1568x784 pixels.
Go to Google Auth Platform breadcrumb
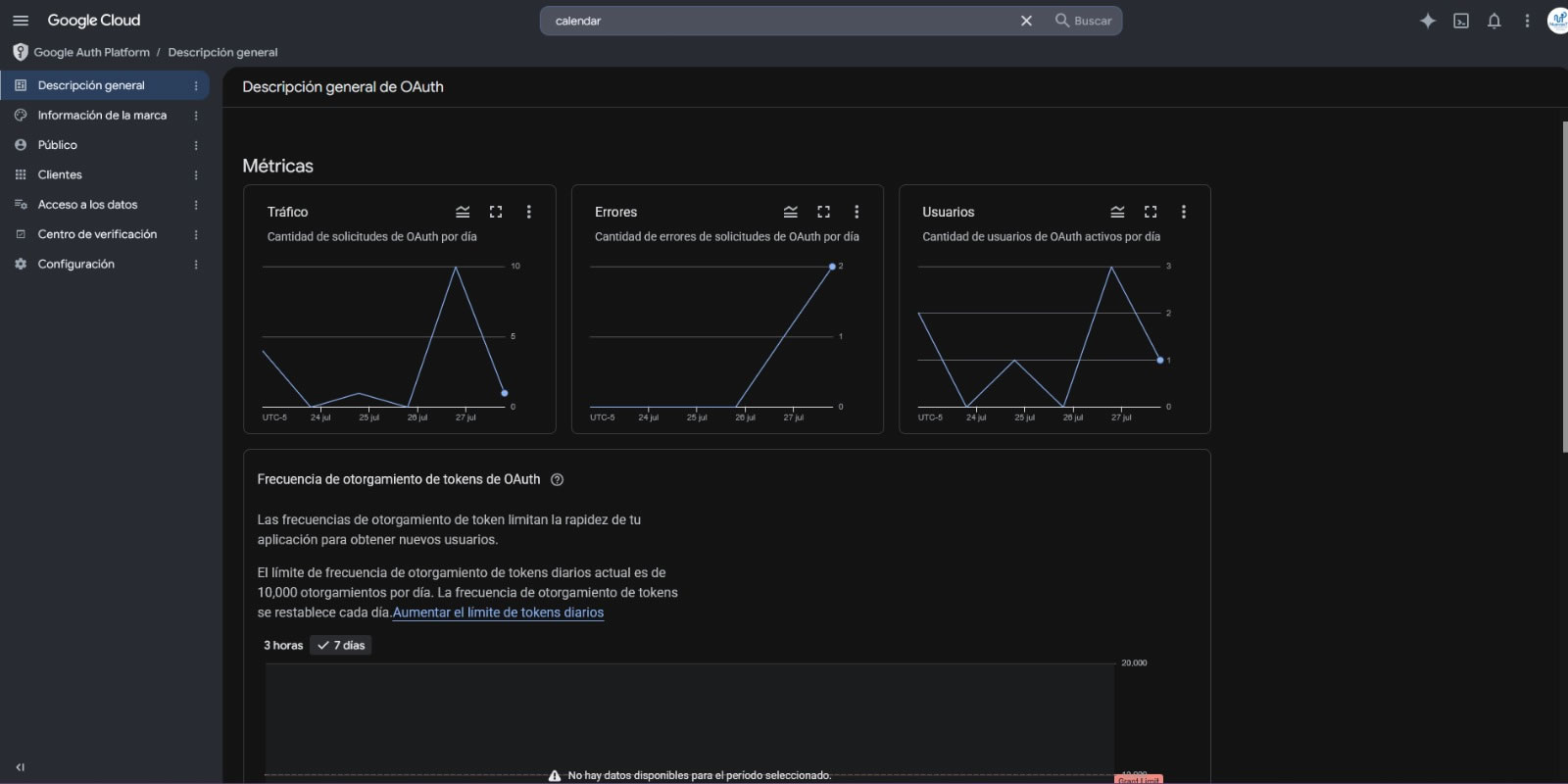pyautogui.click(x=92, y=52)
